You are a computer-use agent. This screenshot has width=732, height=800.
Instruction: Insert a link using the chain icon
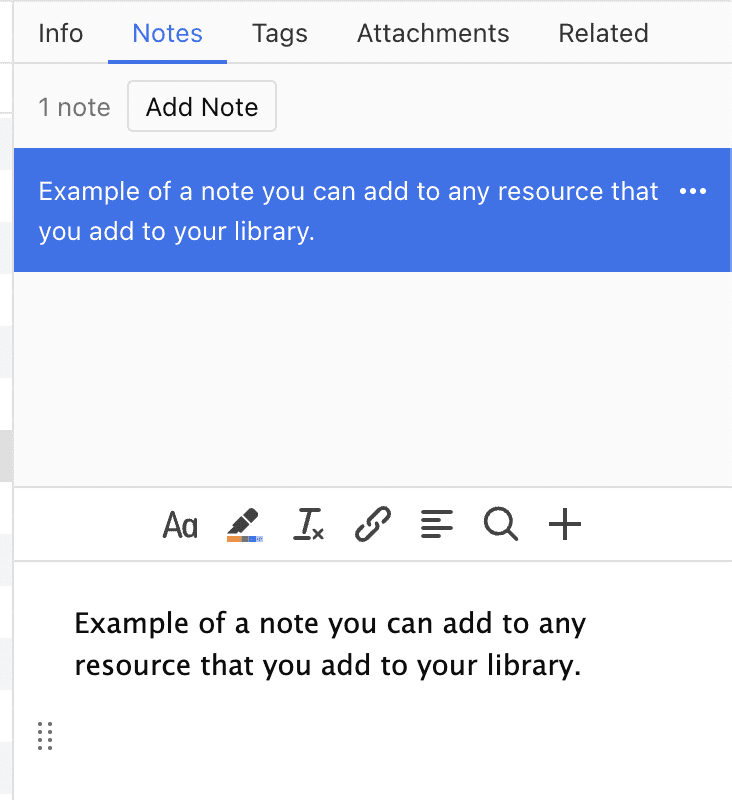point(373,524)
